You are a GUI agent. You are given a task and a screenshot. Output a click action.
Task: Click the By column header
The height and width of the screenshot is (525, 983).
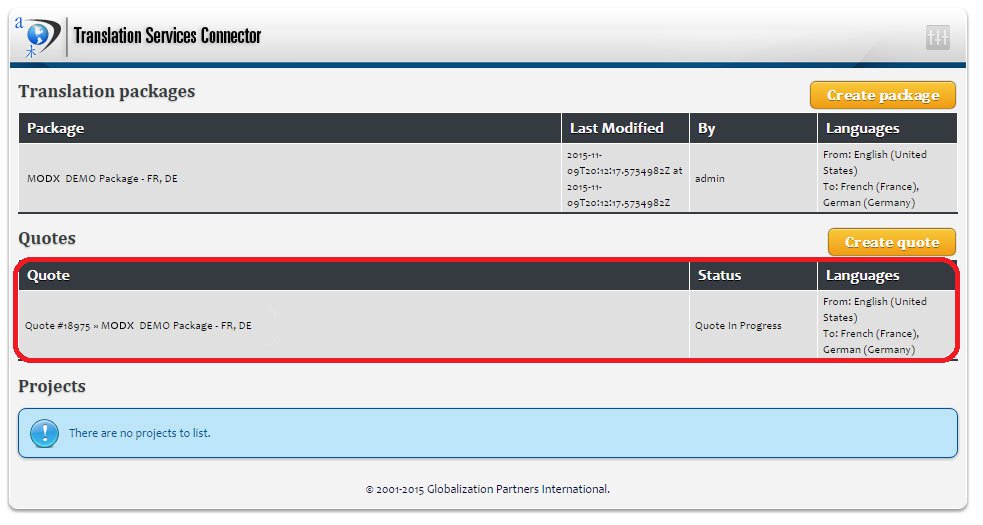(x=754, y=128)
